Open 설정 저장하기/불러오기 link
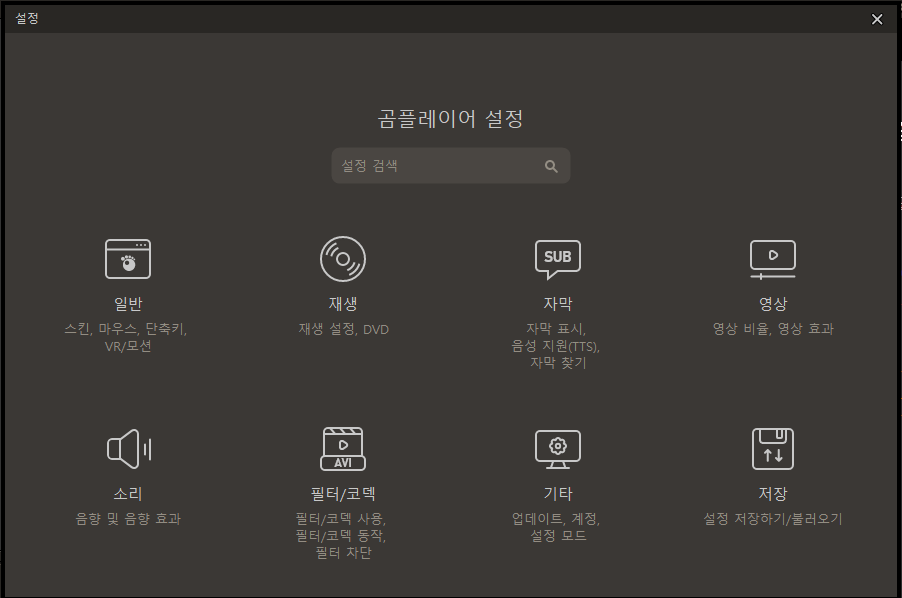The image size is (902, 598). [x=771, y=519]
